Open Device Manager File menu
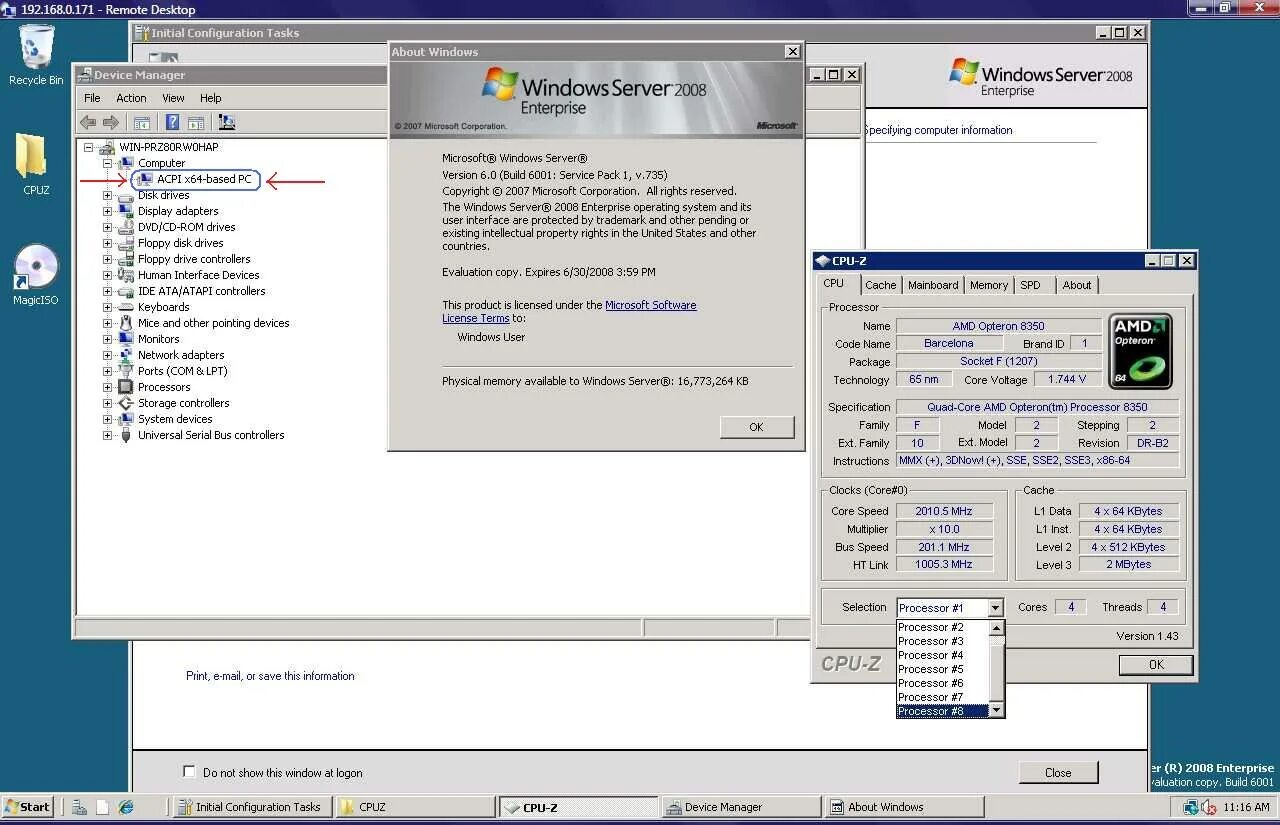Screen dimensions: 1280x825 tap(92, 98)
